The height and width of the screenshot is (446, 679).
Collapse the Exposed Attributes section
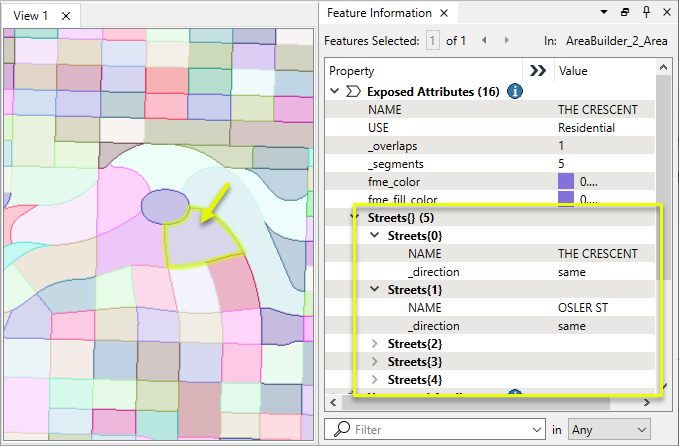point(334,91)
